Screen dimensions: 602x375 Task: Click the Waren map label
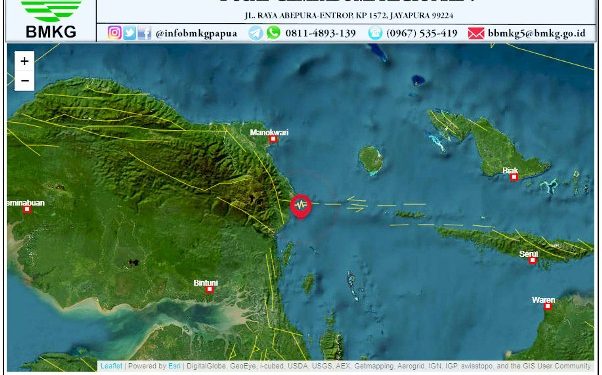click(x=544, y=300)
